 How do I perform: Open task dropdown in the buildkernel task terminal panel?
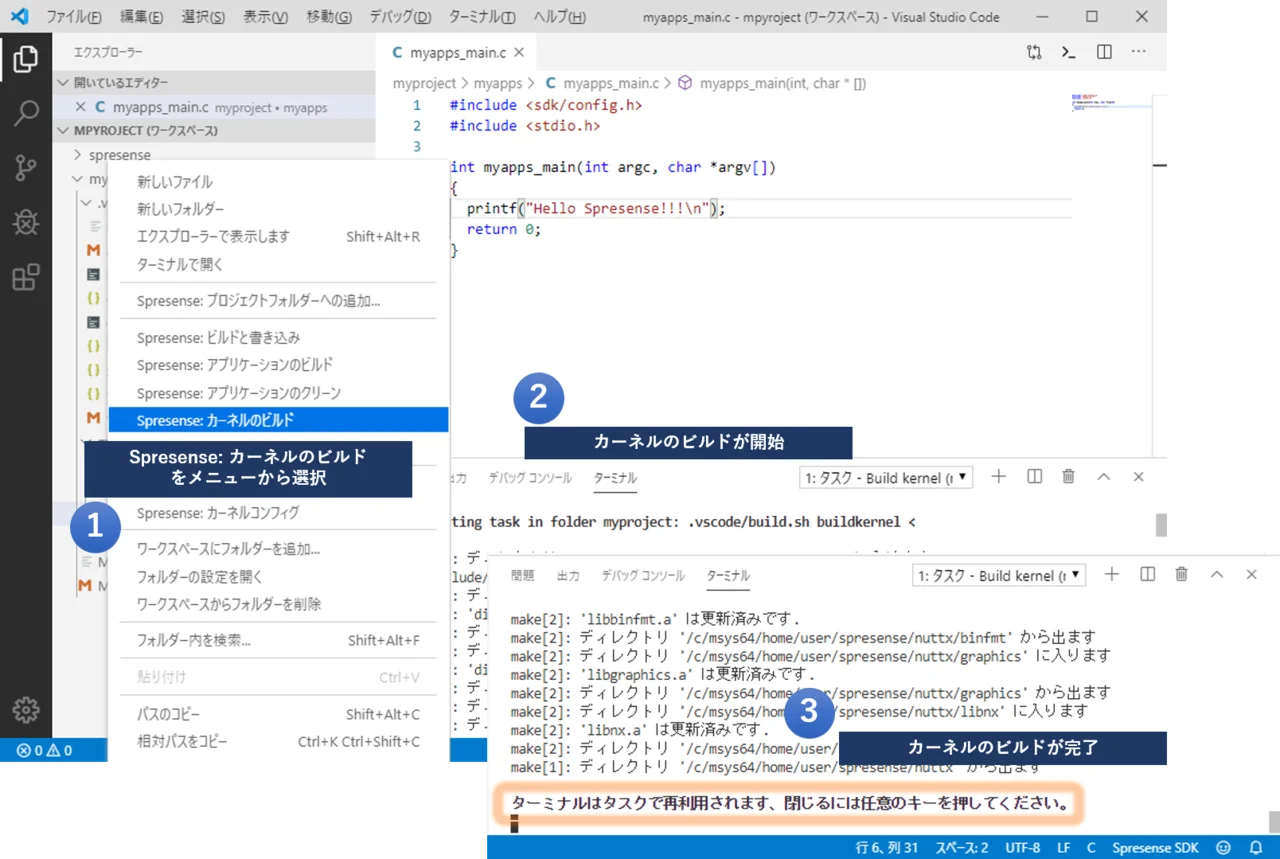[886, 478]
